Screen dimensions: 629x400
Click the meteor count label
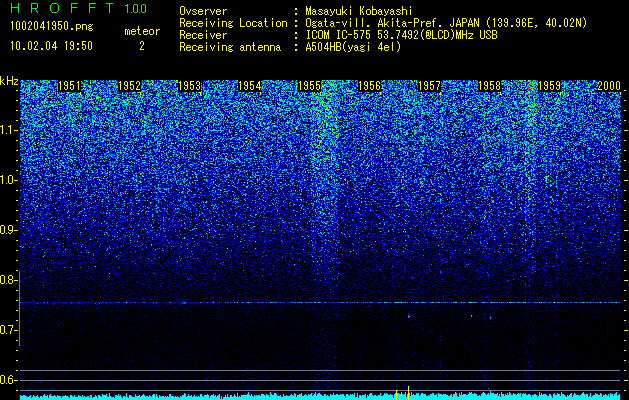click(x=142, y=31)
